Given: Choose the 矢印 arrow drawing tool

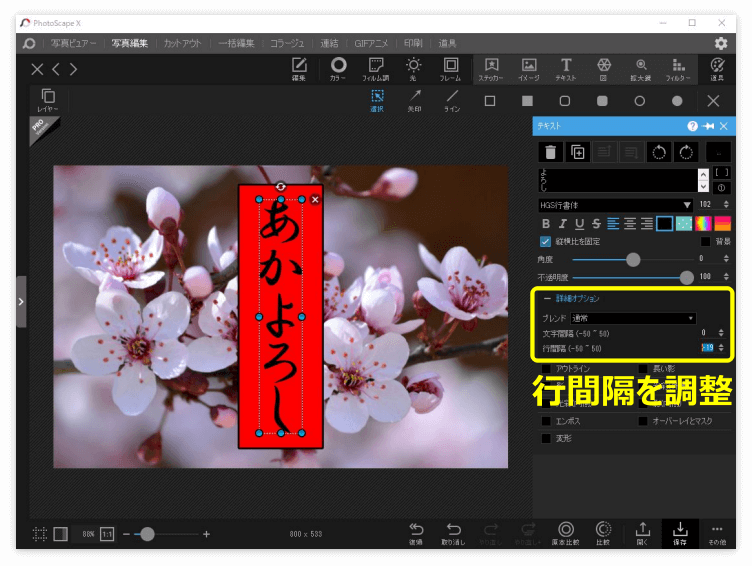Looking at the screenshot, I should tap(414, 101).
